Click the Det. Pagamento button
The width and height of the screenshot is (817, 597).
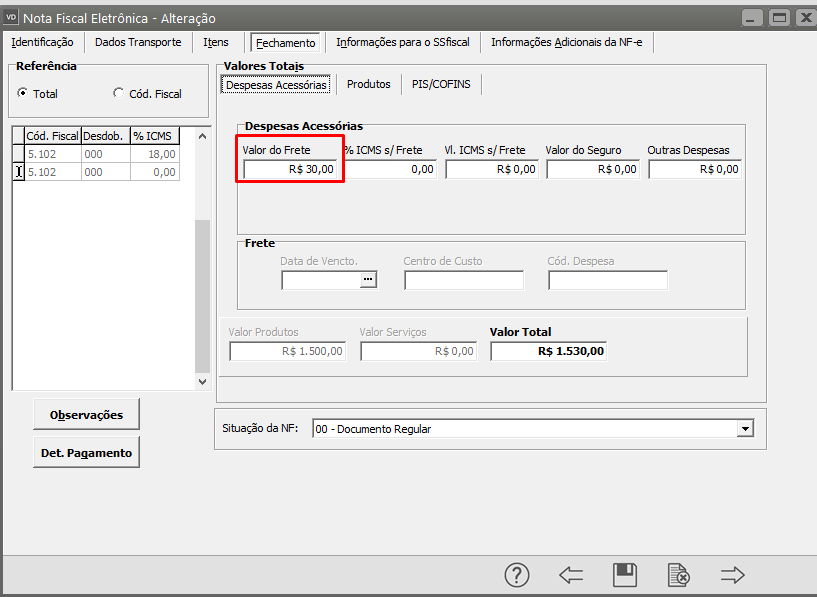pyautogui.click(x=86, y=453)
